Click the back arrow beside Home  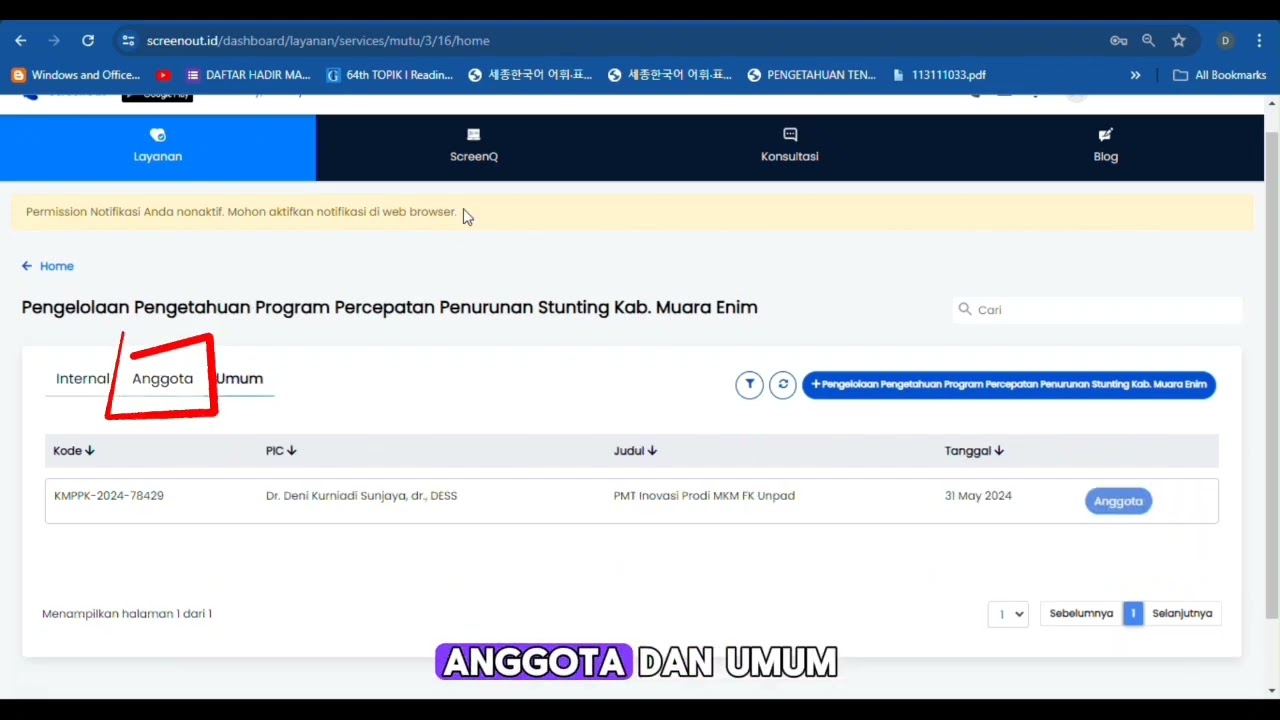point(27,266)
